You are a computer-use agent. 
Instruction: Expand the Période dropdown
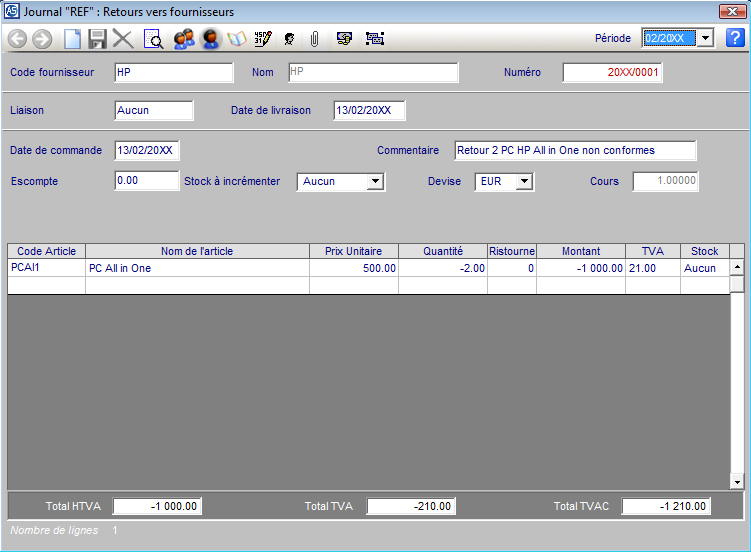point(704,38)
